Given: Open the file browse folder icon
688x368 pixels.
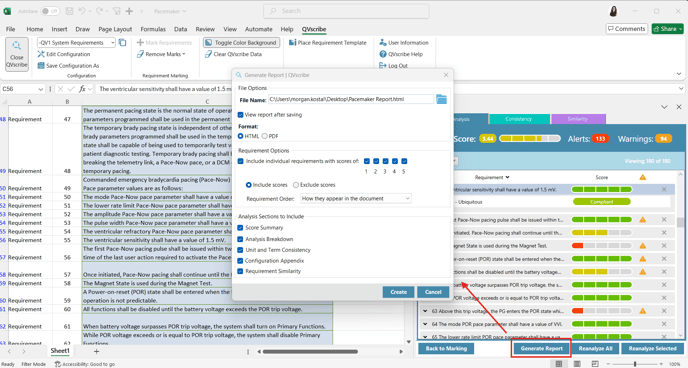Looking at the screenshot, I should (441, 100).
